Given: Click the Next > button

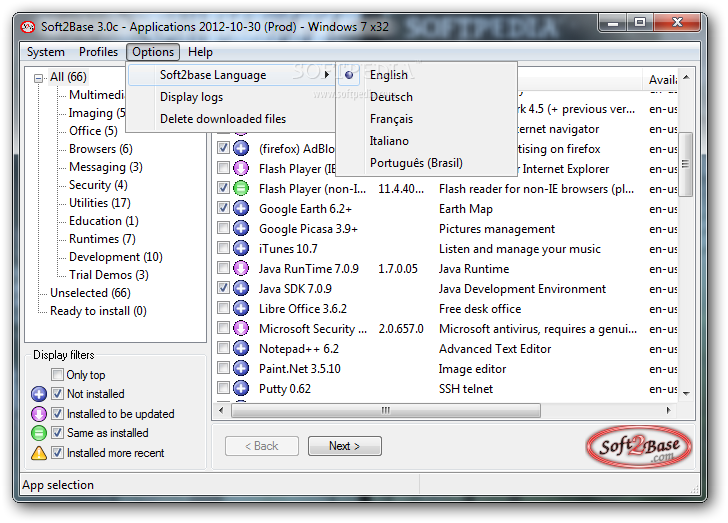Looking at the screenshot, I should tap(344, 446).
